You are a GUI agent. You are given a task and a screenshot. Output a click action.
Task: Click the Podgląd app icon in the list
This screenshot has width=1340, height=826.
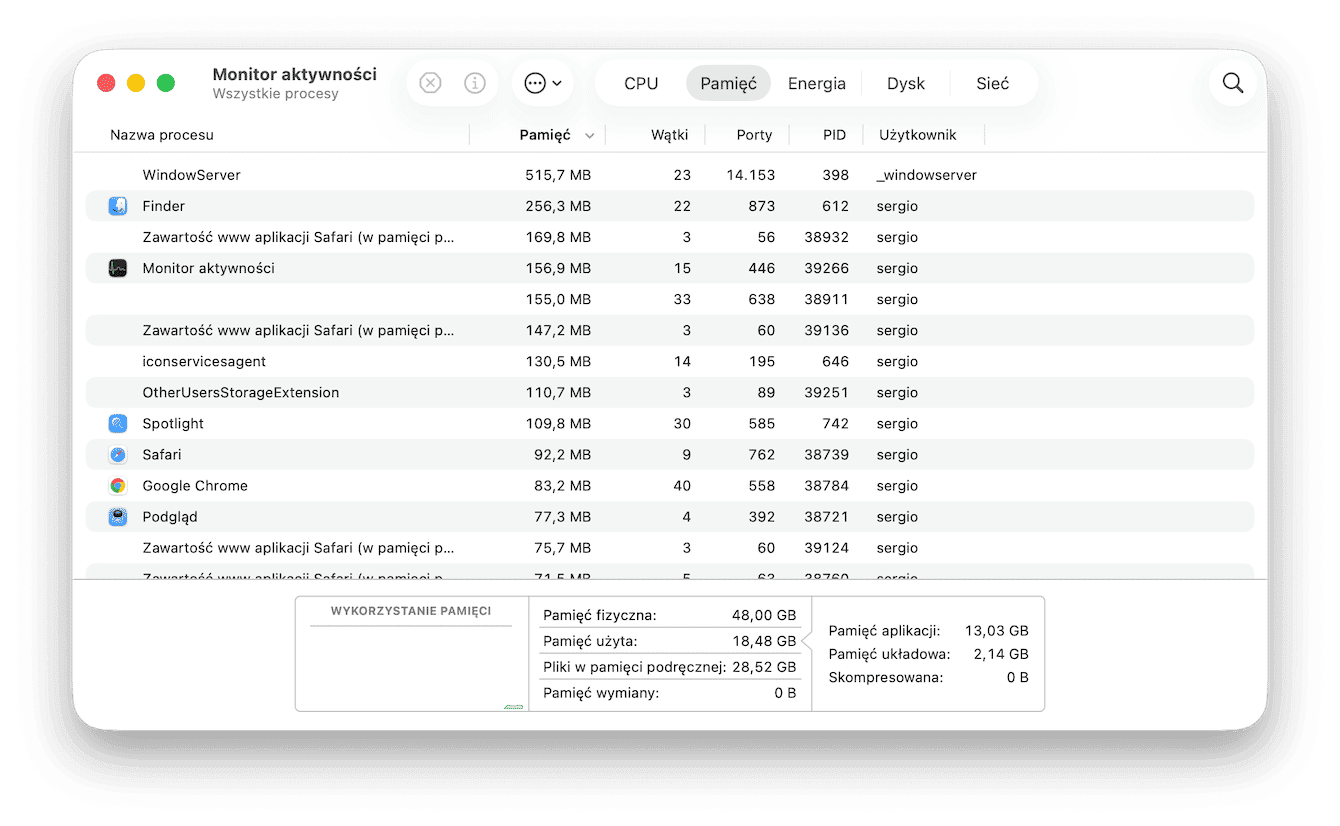coord(118,517)
